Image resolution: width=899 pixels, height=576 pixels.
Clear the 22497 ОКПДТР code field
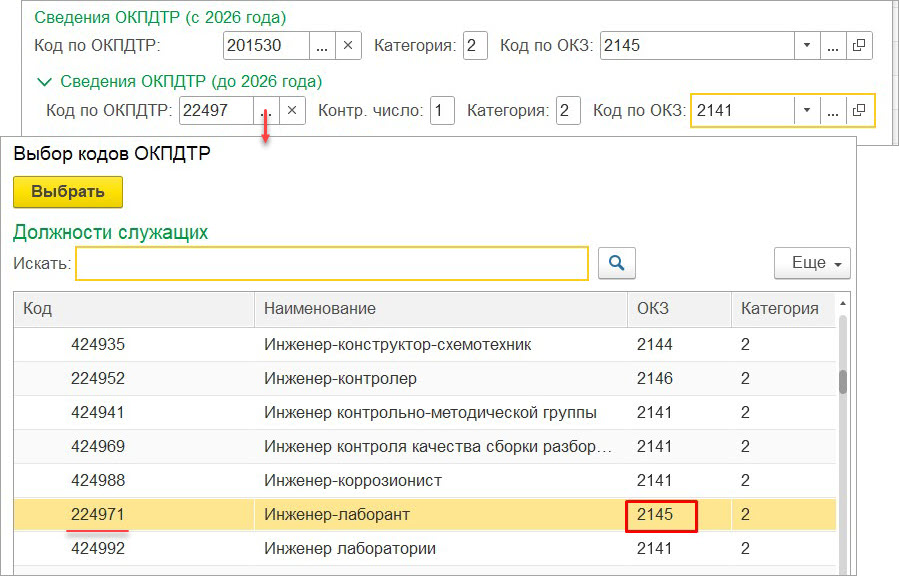coord(290,111)
